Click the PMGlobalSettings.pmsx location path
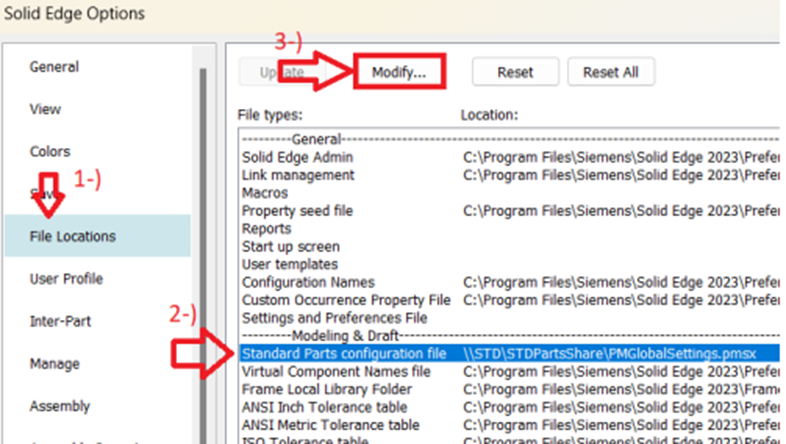Screen dimensions: 786x444 pyautogui.click(x=610, y=354)
